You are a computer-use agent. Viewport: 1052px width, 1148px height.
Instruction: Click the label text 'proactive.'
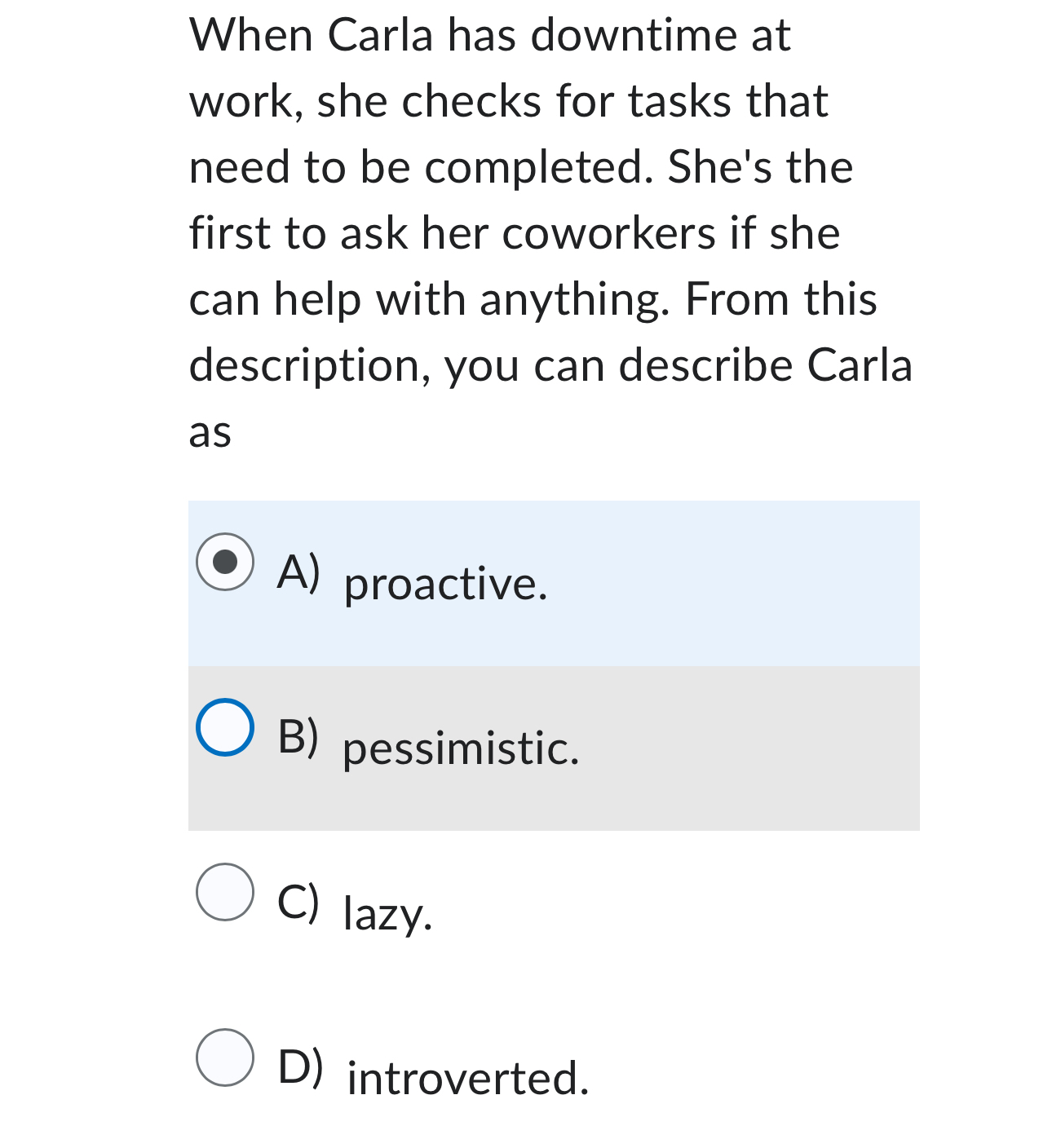pos(444,583)
